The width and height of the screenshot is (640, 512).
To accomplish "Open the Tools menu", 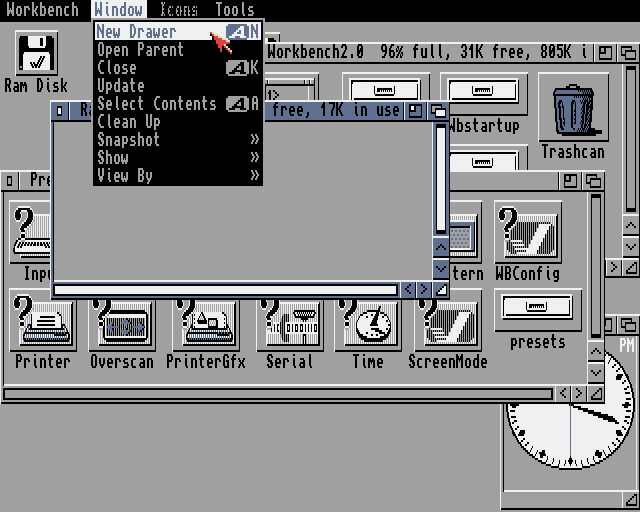I will coord(235,9).
